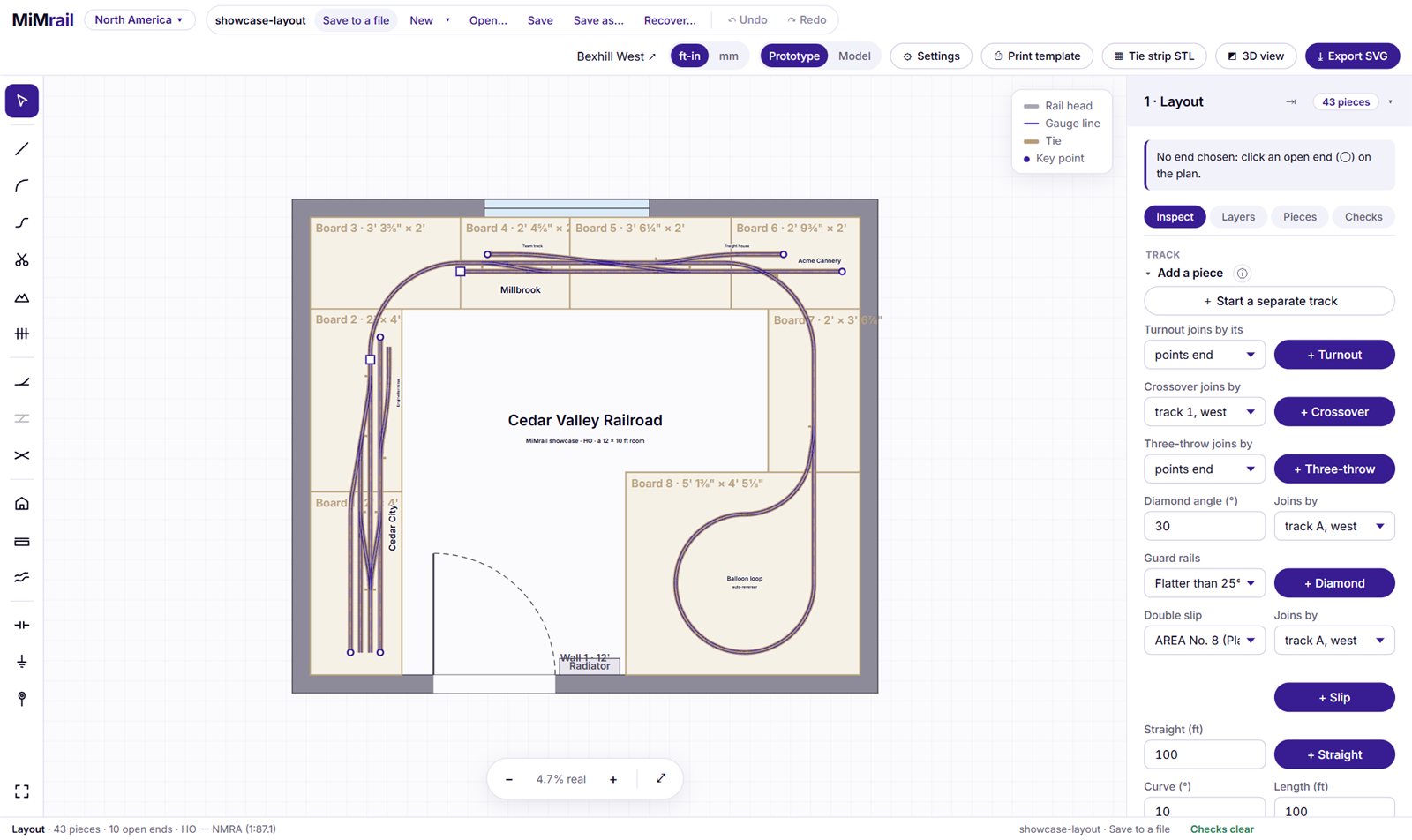
Task: Open the dropdown arrow next to New
Action: [x=447, y=20]
